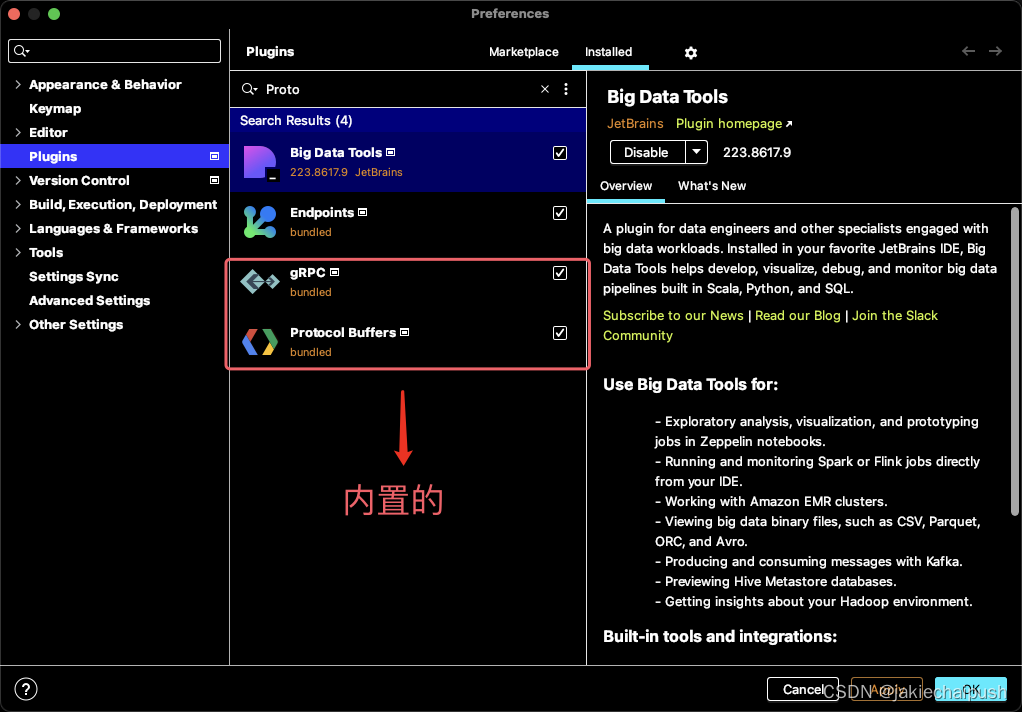Switch to the Installed tab
Viewport: 1022px width, 712px height.
(608, 52)
